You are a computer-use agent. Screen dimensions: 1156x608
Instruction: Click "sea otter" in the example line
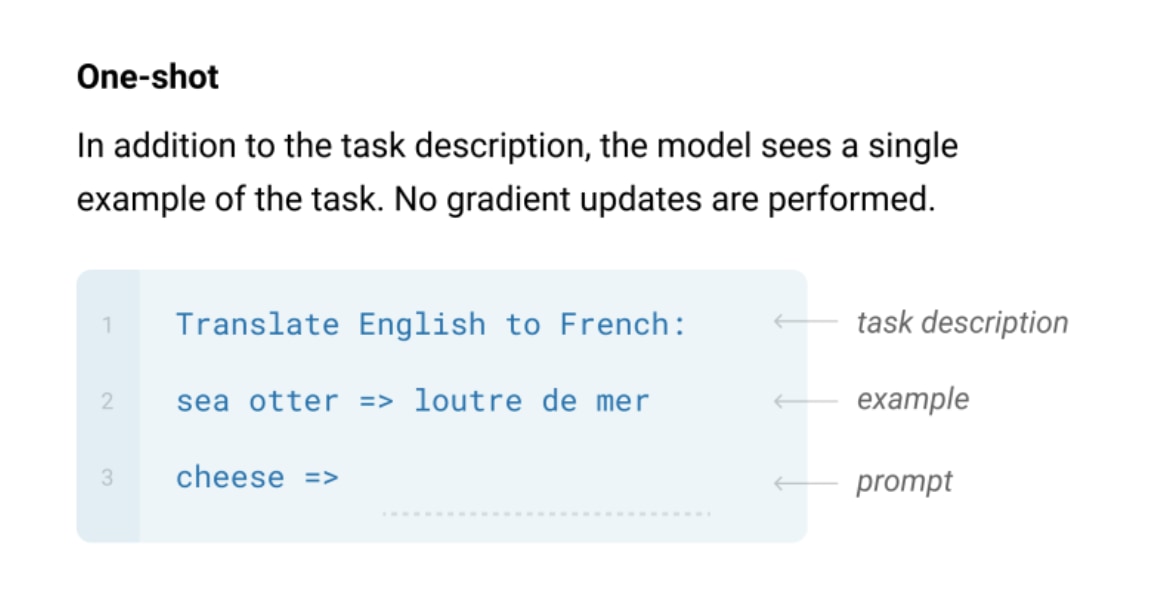click(x=258, y=401)
